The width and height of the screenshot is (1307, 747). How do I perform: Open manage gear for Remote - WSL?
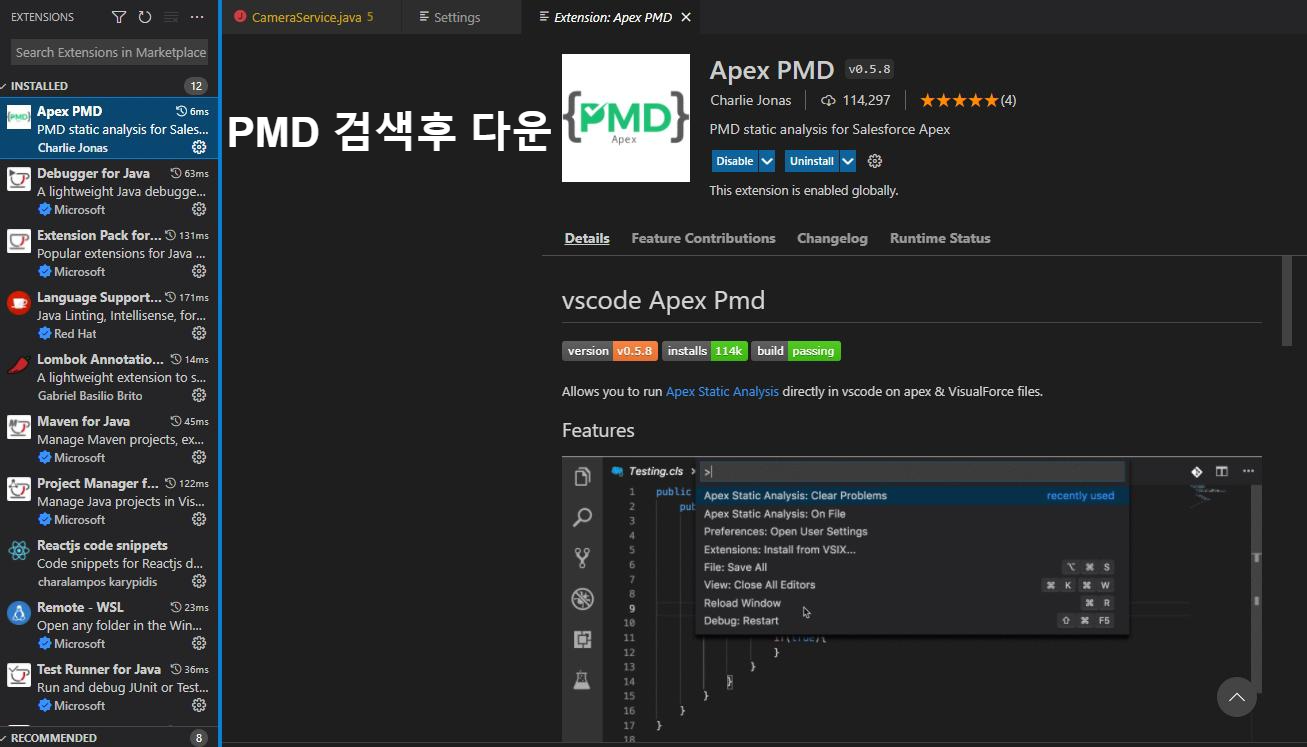pos(199,643)
